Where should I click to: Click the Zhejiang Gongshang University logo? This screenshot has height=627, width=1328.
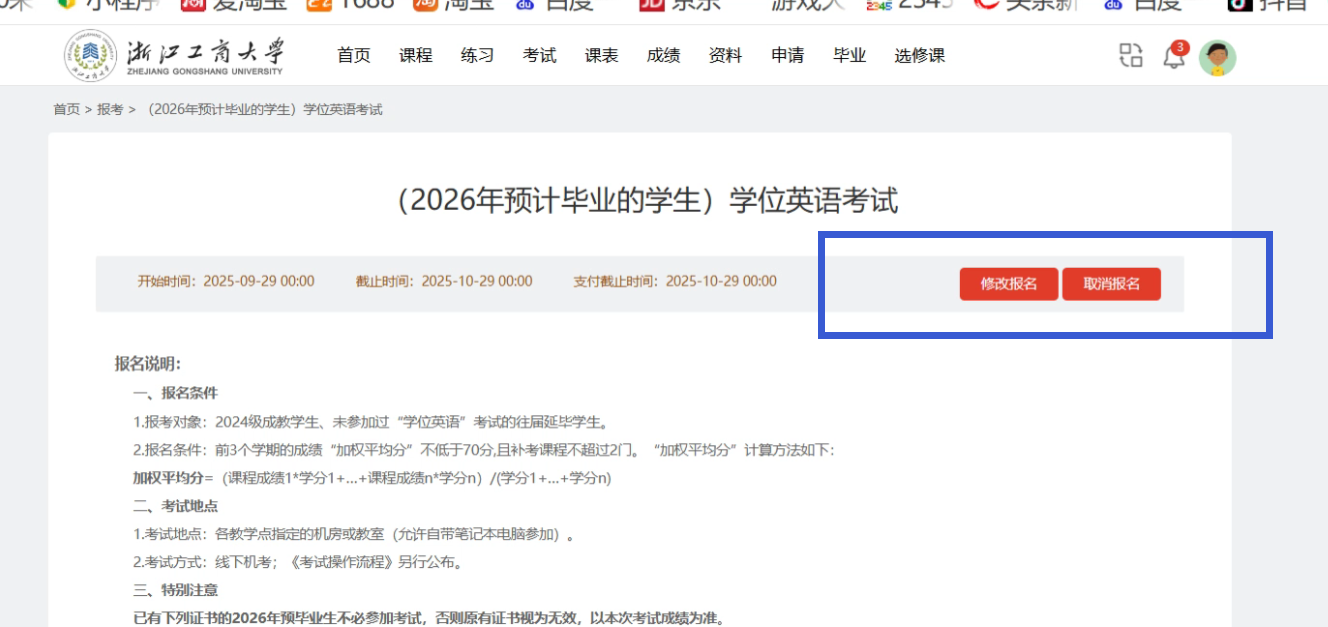(x=174, y=56)
